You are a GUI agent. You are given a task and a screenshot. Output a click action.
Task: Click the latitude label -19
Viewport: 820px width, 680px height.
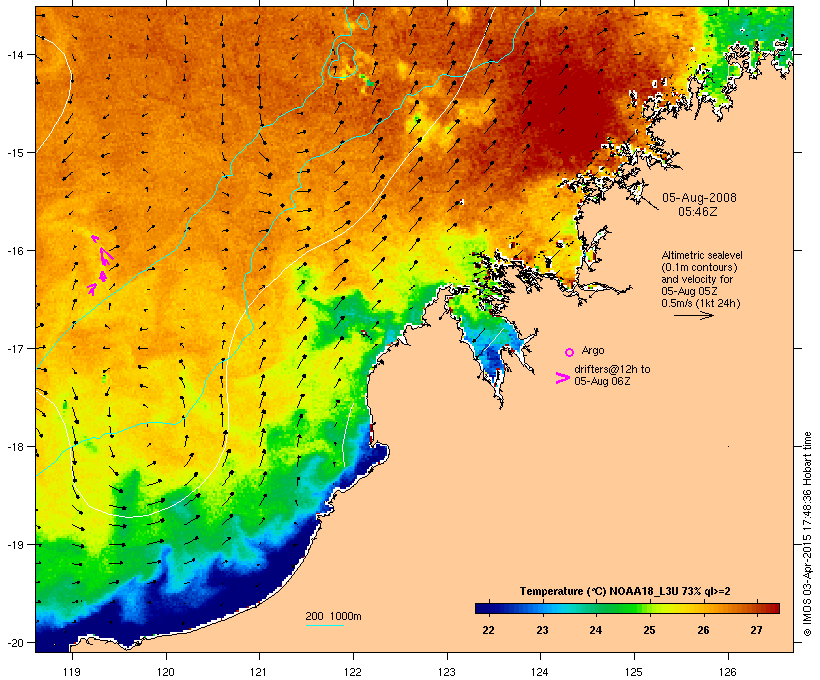14,545
